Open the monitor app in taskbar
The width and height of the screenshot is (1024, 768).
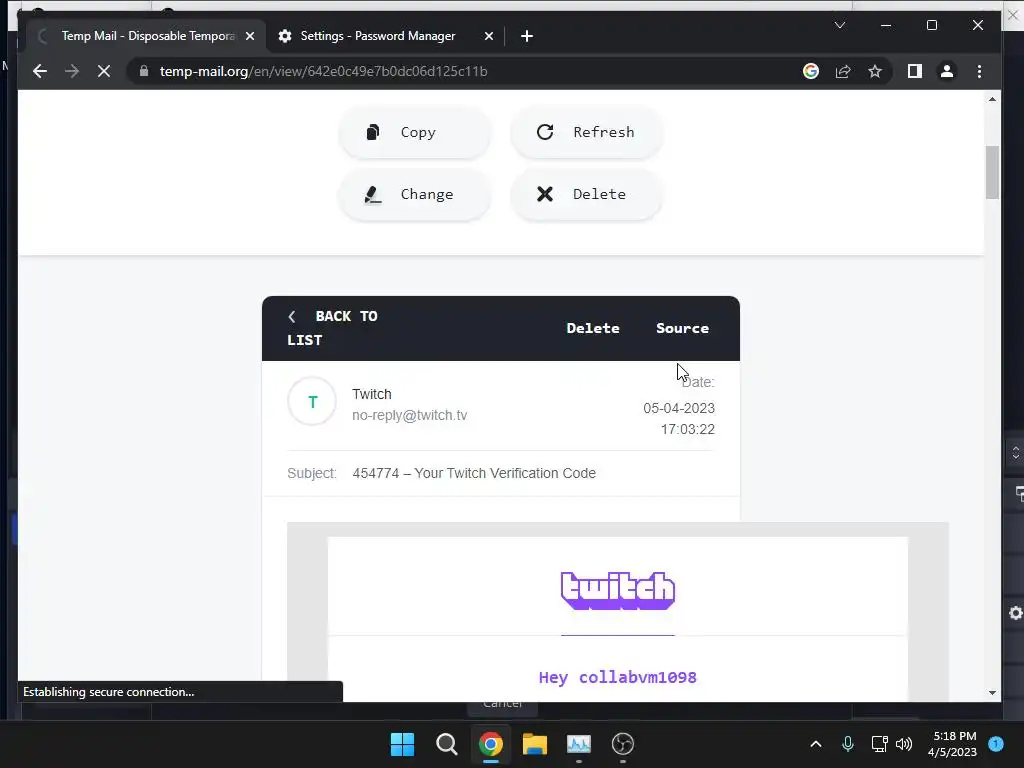pyautogui.click(x=579, y=744)
